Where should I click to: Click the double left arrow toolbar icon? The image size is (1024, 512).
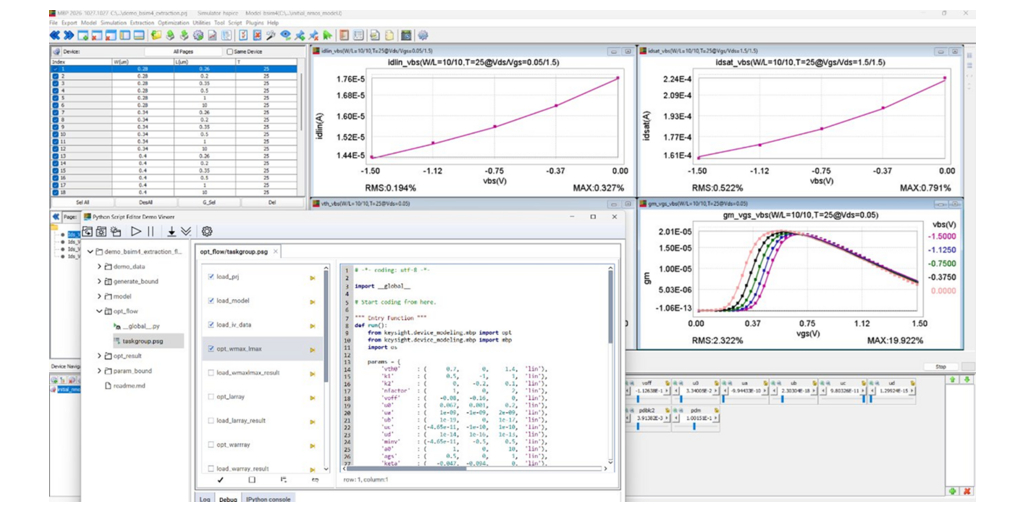(56, 35)
